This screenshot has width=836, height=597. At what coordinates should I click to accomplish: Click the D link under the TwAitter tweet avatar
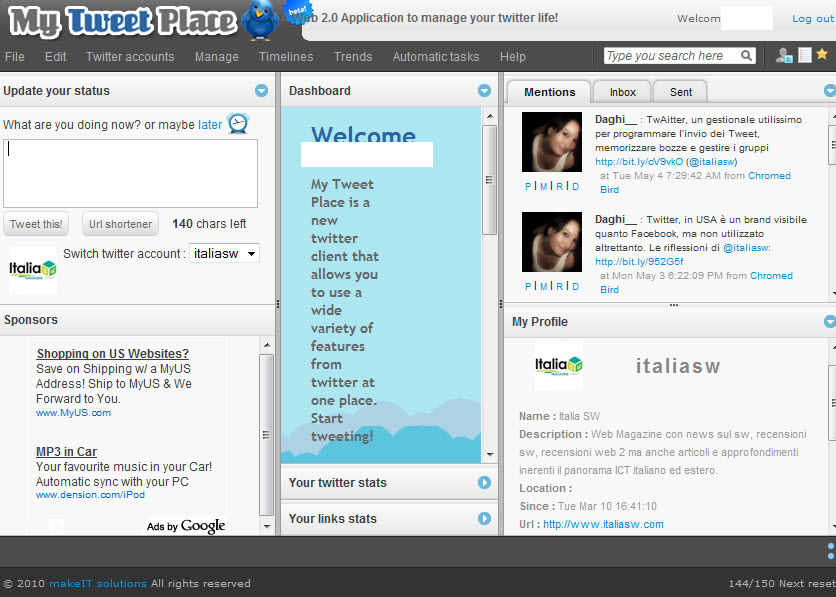pyautogui.click(x=576, y=187)
